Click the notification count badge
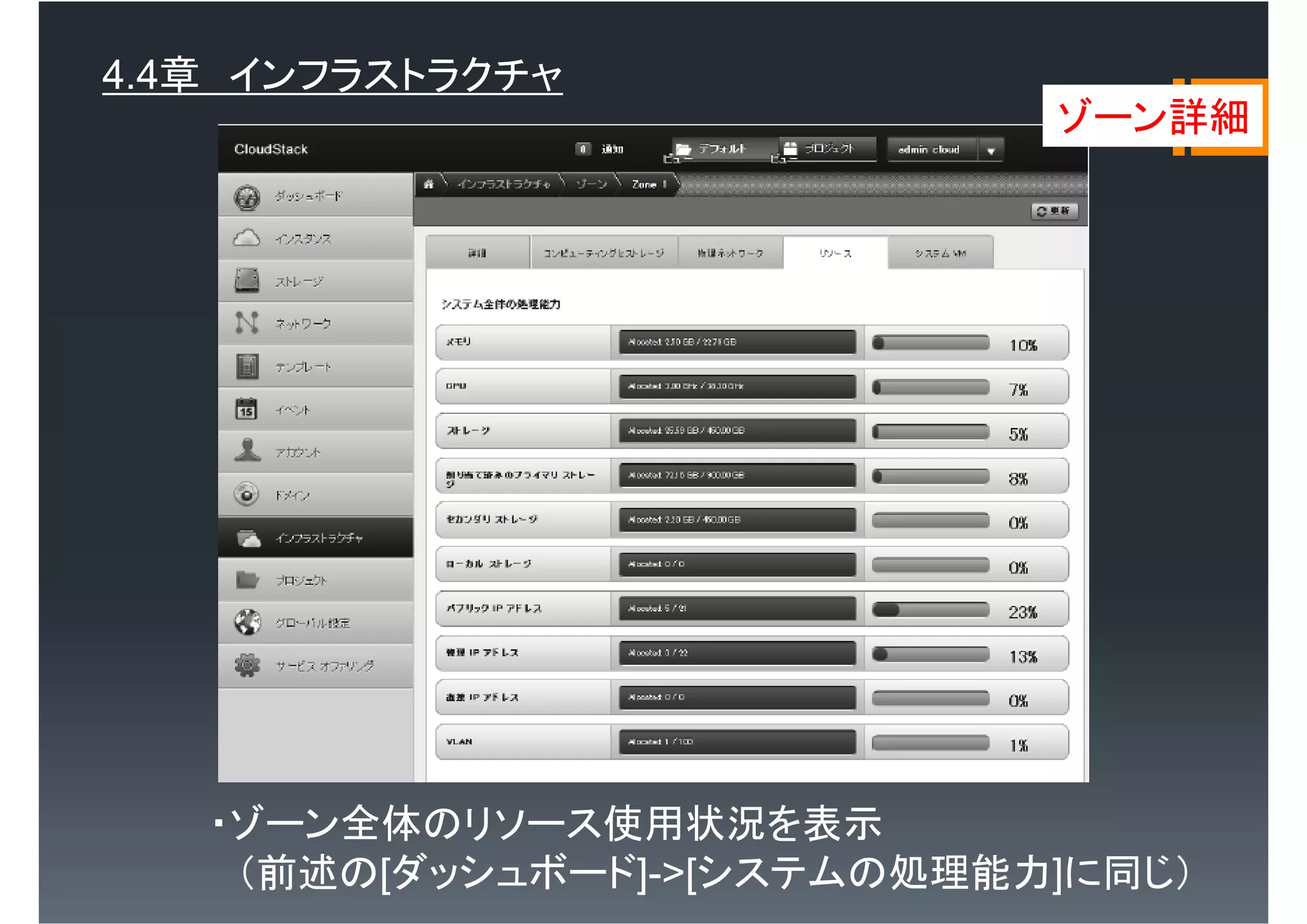Image resolution: width=1307 pixels, height=924 pixels. [x=583, y=149]
